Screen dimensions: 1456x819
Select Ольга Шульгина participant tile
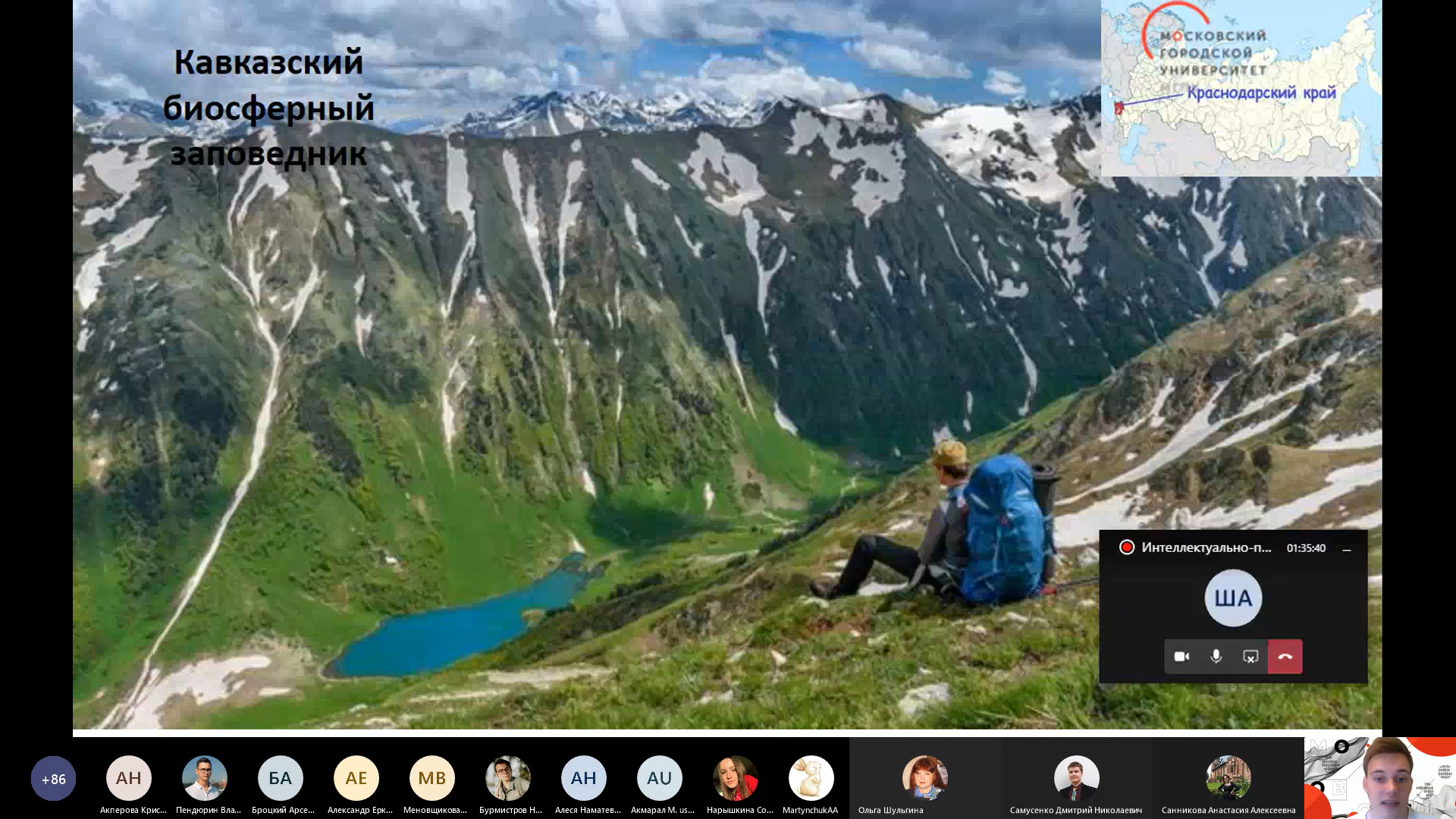924,778
